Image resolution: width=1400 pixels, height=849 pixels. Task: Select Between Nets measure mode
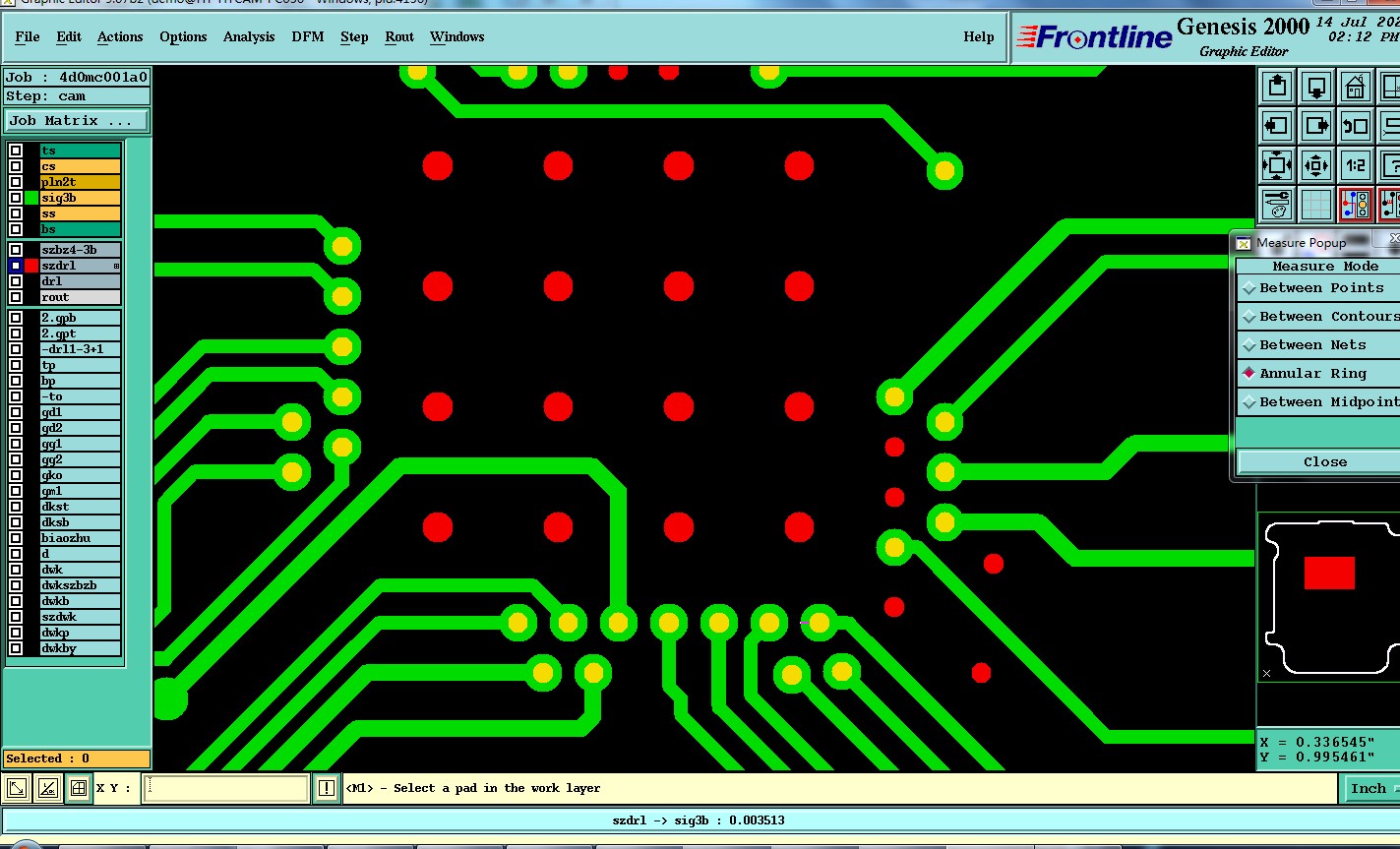pos(1318,345)
